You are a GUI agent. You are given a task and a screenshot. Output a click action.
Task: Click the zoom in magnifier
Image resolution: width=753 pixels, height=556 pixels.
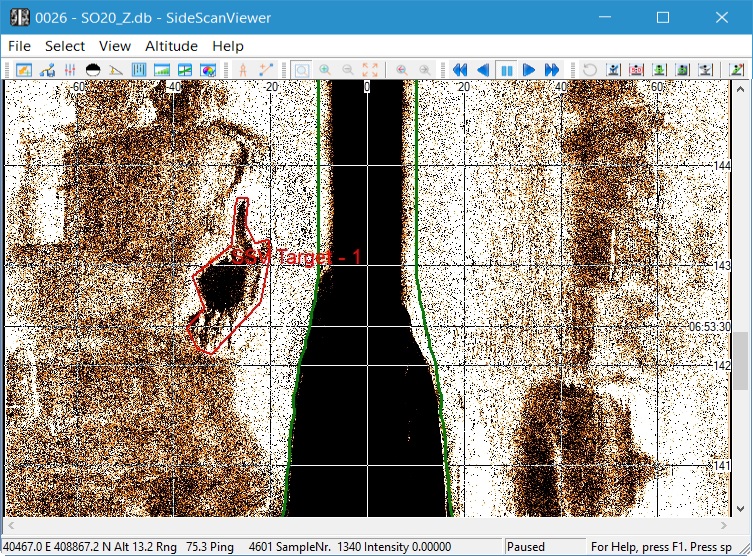(x=324, y=70)
